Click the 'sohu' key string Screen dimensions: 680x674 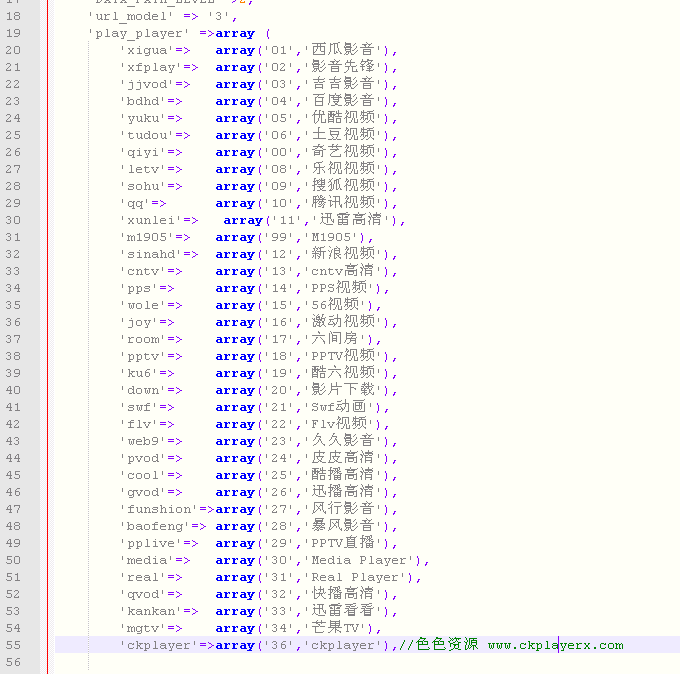[x=143, y=186]
